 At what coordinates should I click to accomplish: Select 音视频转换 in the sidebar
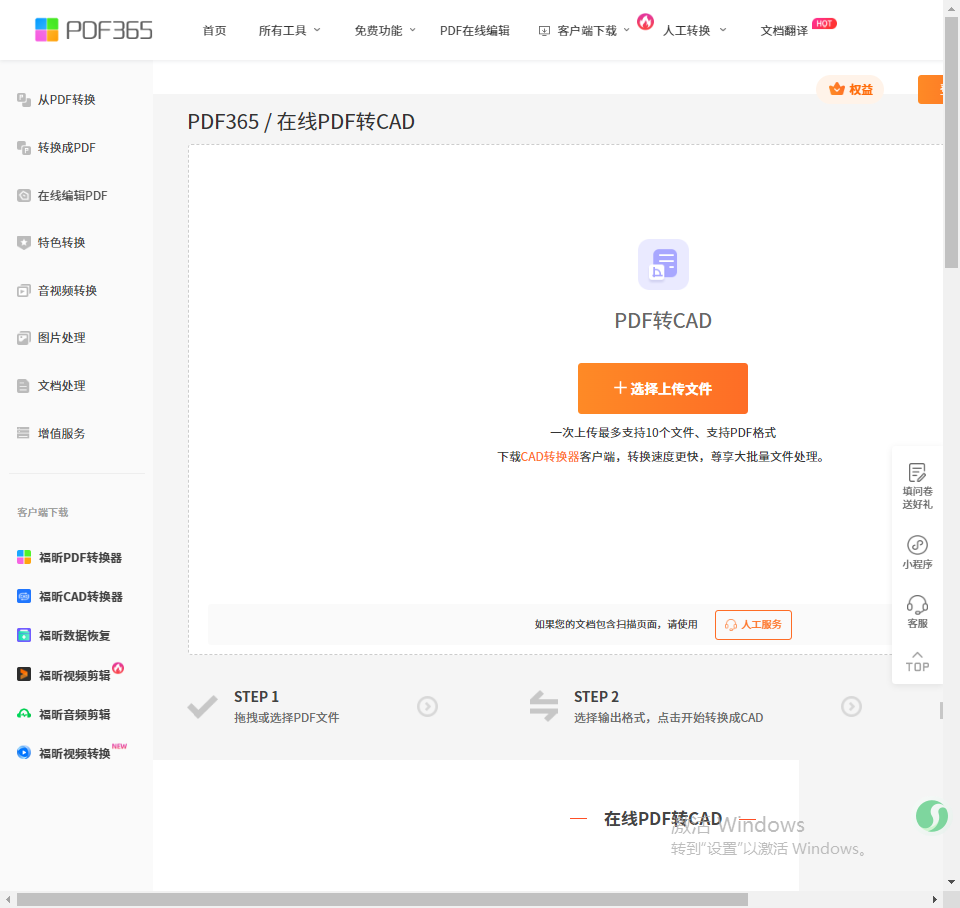67,290
